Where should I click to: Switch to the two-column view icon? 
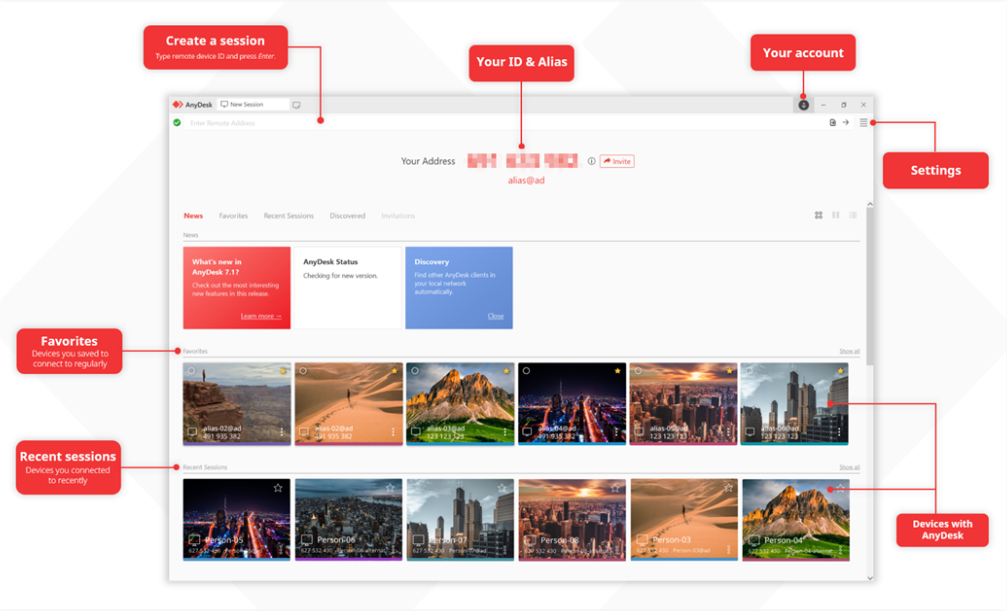pos(836,215)
